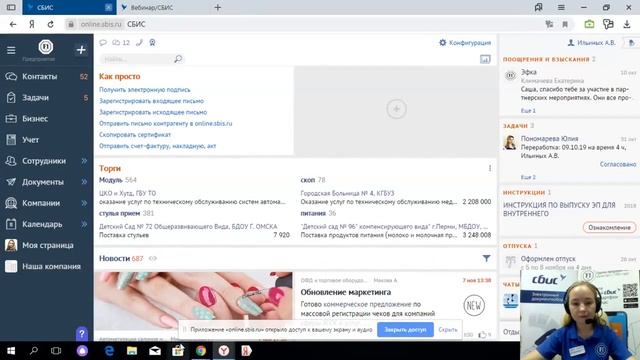Open link Отправить счет-фактуру, накладную, акт

tap(158, 146)
